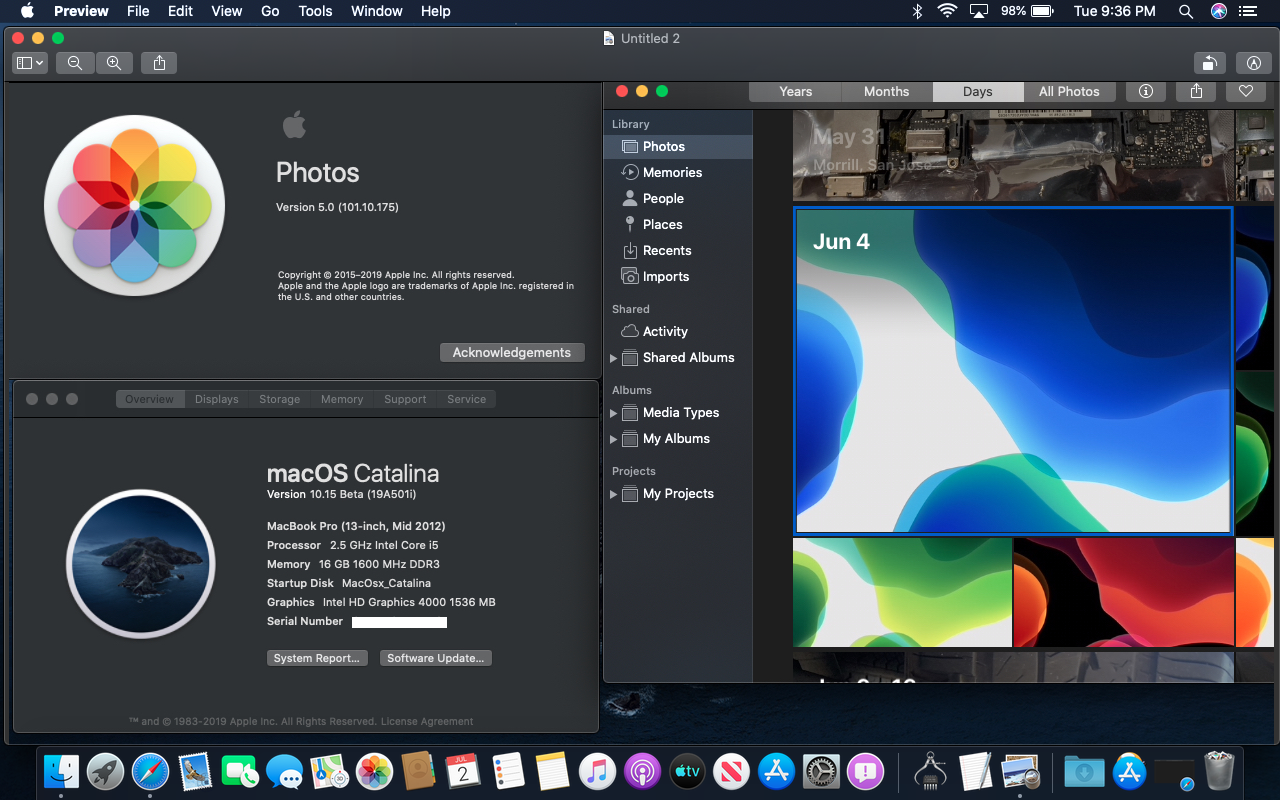Screen dimensions: 1280x800
Task: Open the License Agreement link
Action: click(x=427, y=721)
